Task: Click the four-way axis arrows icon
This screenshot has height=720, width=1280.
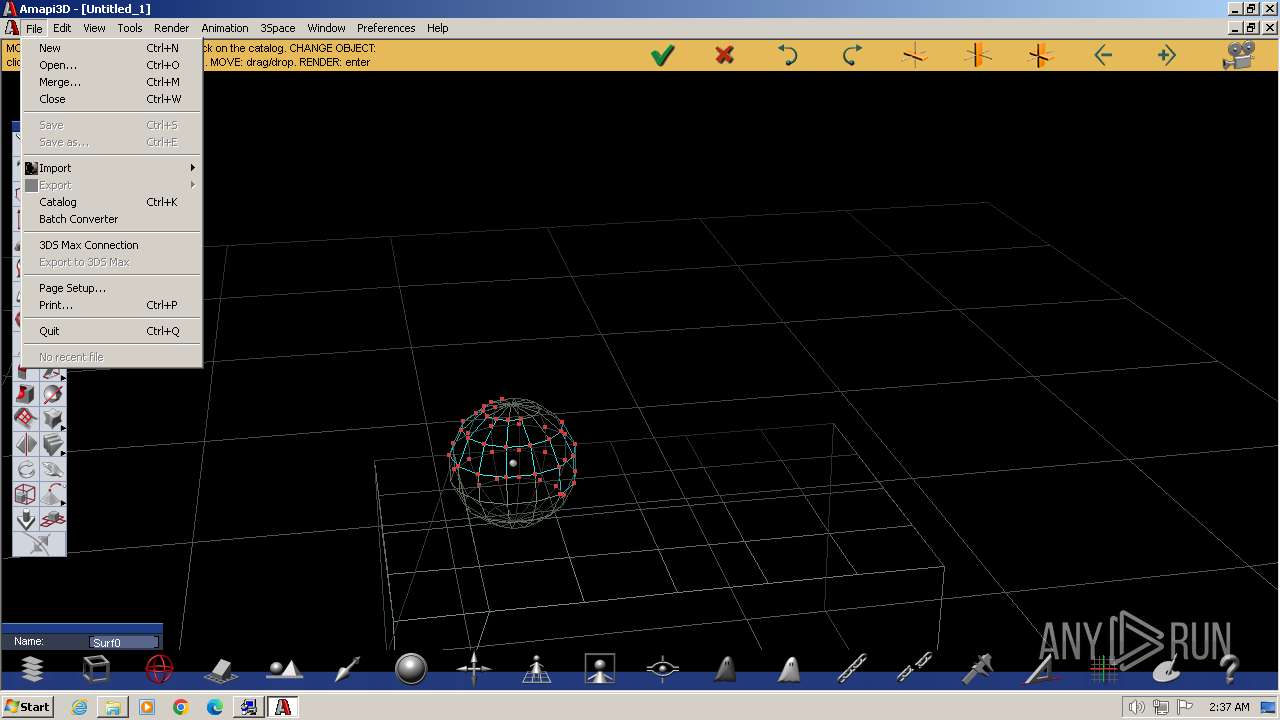Action: click(474, 669)
